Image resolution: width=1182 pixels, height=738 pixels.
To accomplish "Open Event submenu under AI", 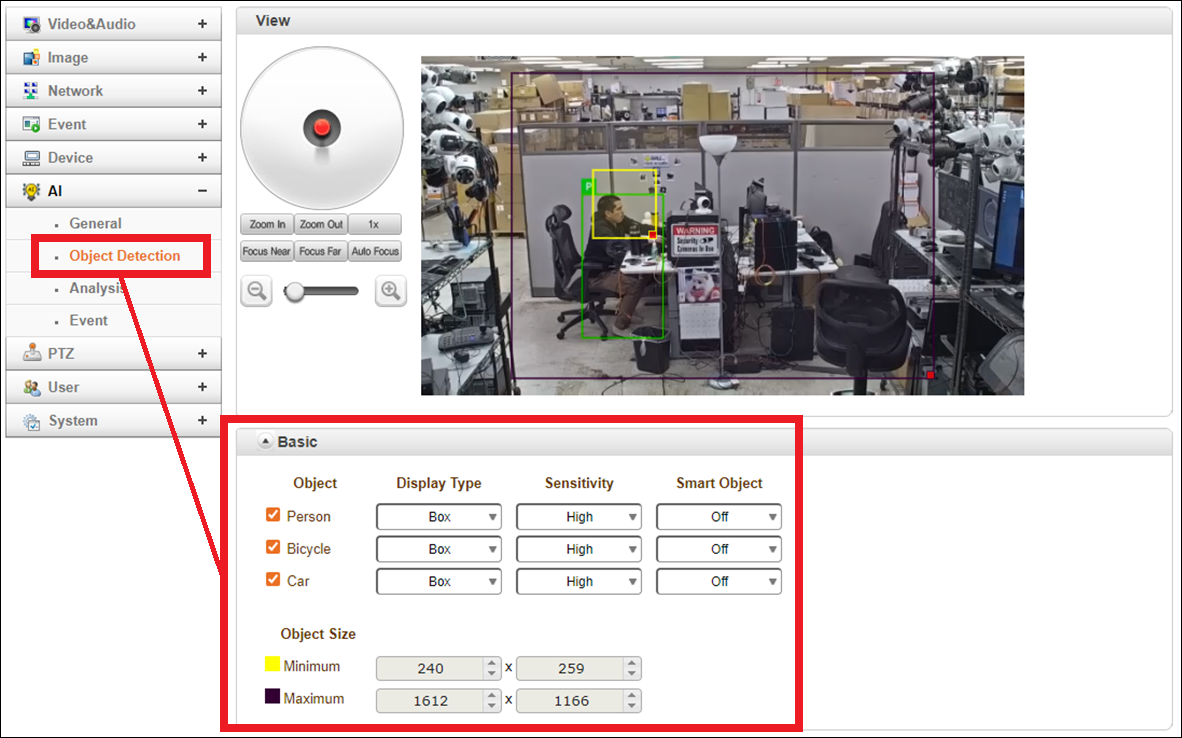I will [88, 320].
